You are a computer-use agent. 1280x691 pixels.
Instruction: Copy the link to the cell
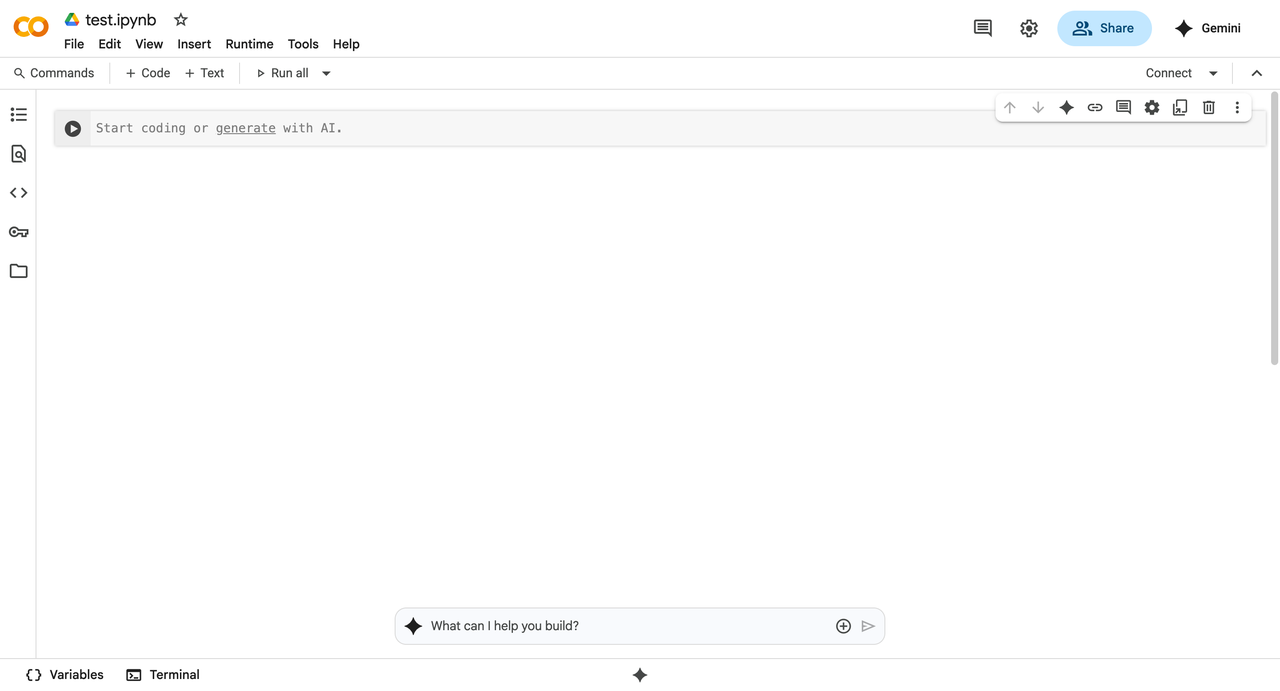[x=1095, y=108]
